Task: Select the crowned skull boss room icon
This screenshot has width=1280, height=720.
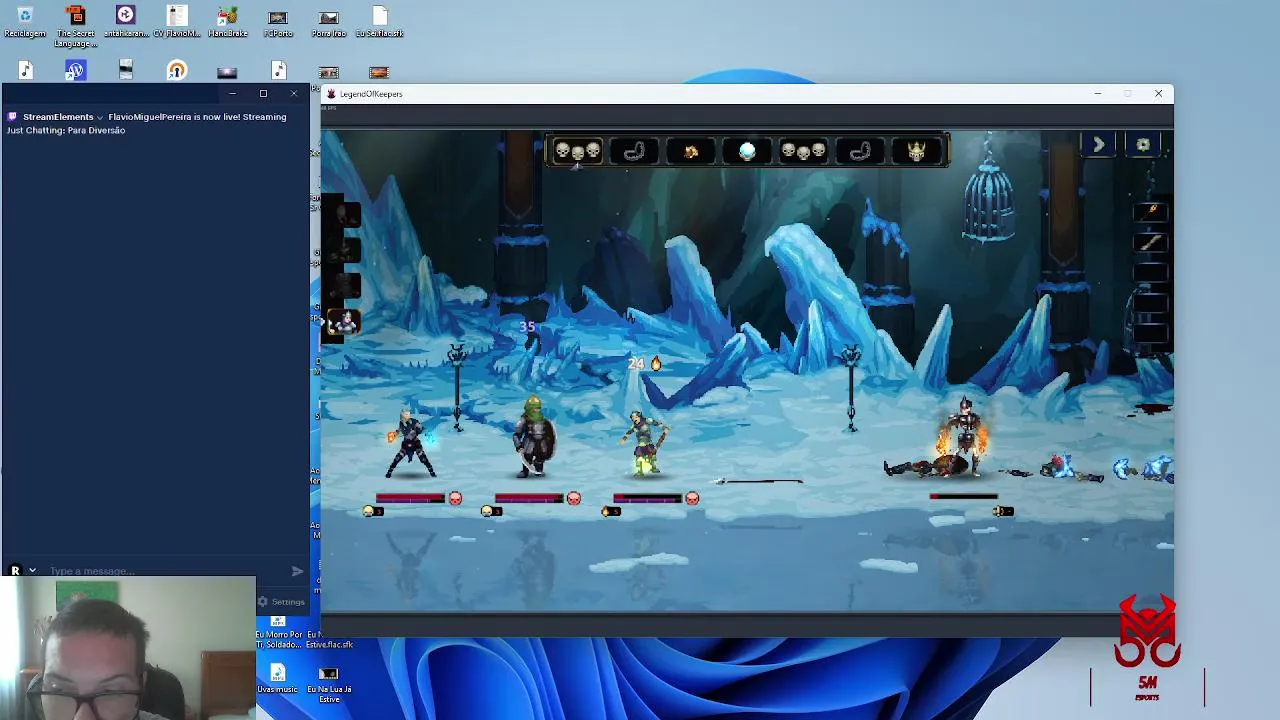Action: tap(916, 151)
